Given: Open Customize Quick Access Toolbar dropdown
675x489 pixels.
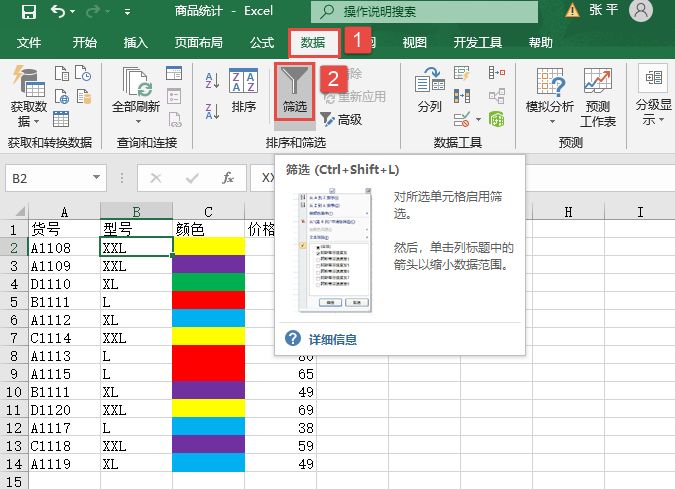Looking at the screenshot, I should 127,12.
